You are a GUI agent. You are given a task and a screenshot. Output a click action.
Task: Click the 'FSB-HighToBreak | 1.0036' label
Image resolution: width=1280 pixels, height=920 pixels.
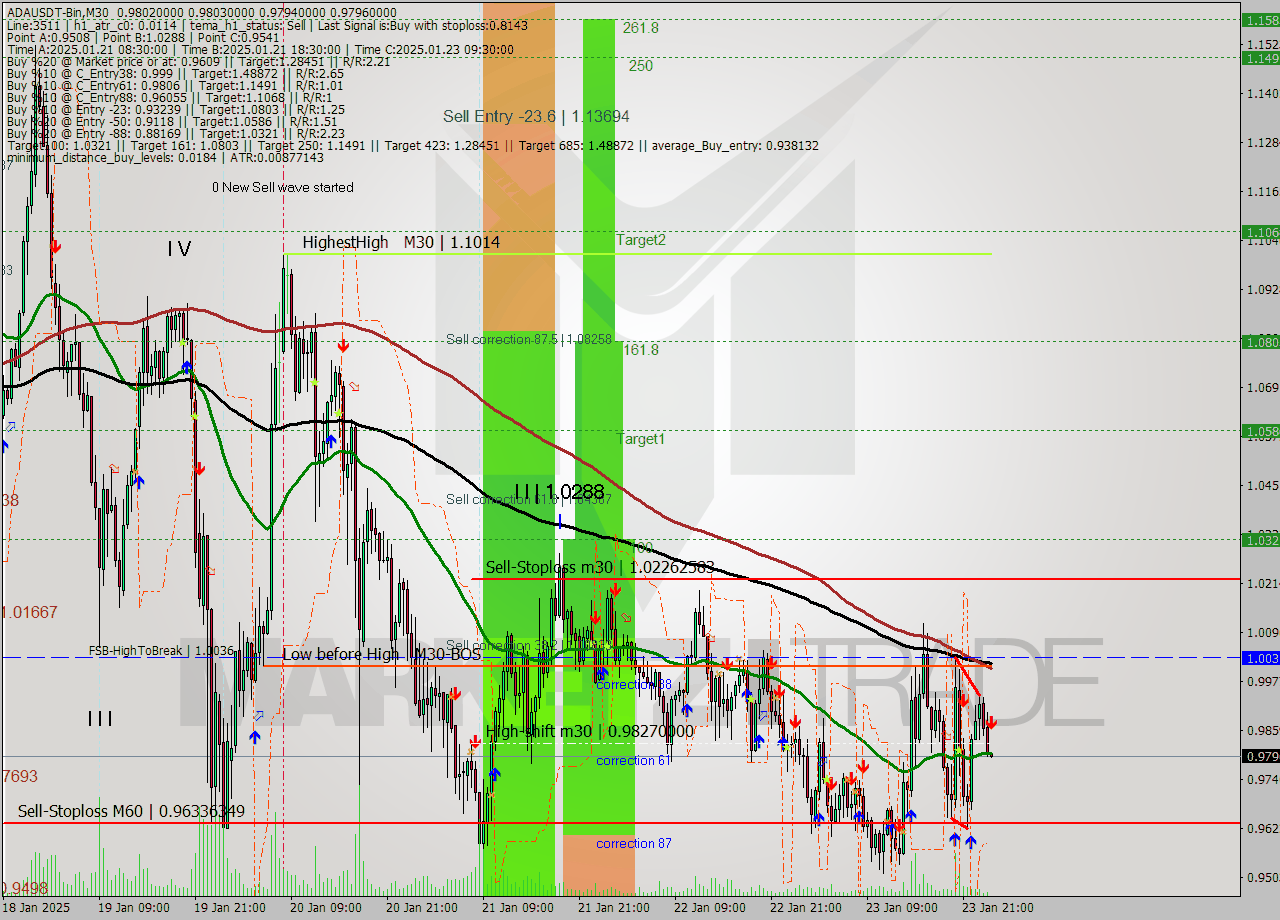point(161,650)
